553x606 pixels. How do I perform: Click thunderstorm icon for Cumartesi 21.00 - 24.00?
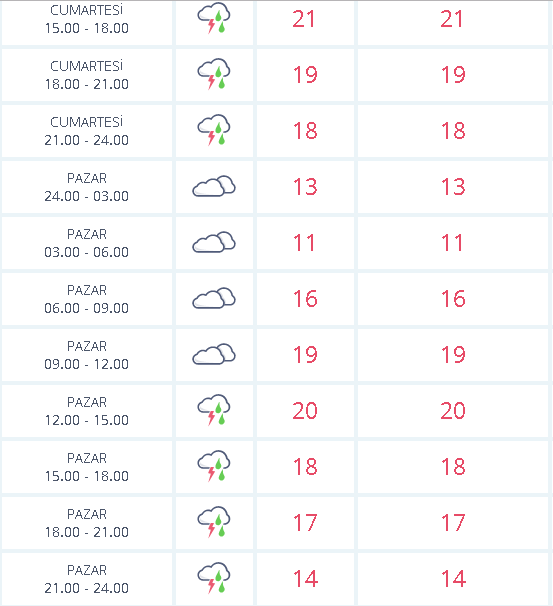pyautogui.click(x=214, y=130)
